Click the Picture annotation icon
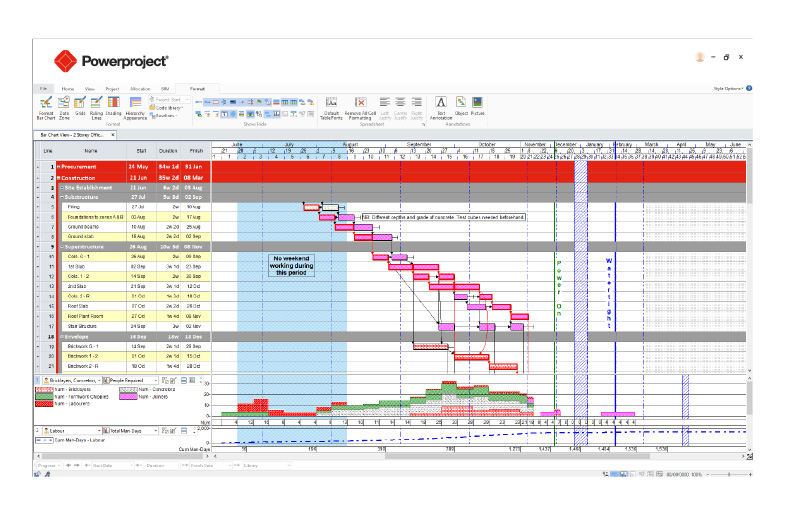786x517 pixels. 478,103
